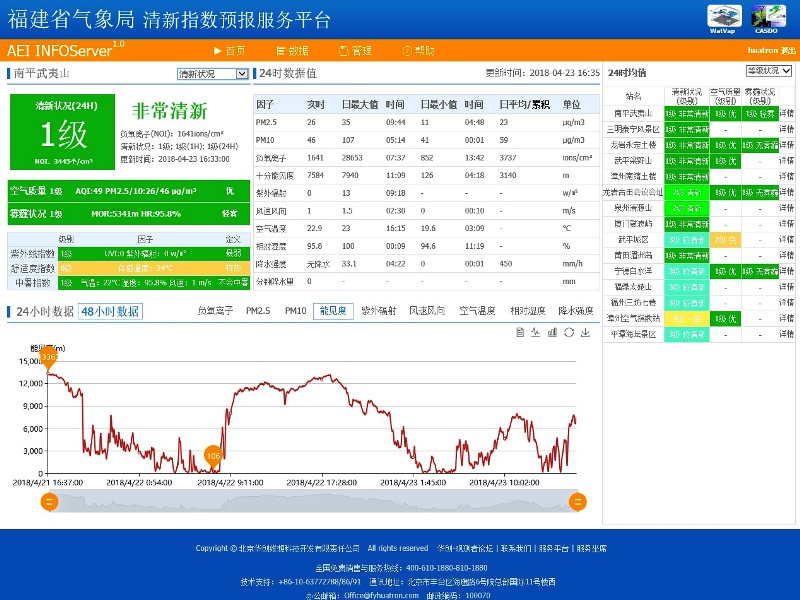The width and height of the screenshot is (800, 600).
Task: Click the 13363 max value marker pin
Action: point(48,357)
